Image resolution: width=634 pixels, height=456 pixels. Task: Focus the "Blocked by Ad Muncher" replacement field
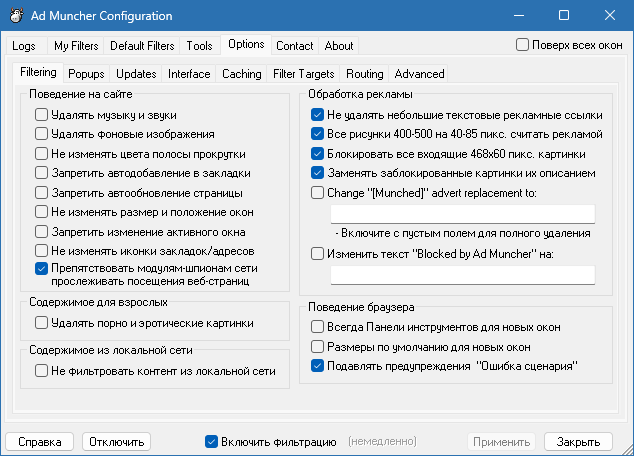coord(463,275)
